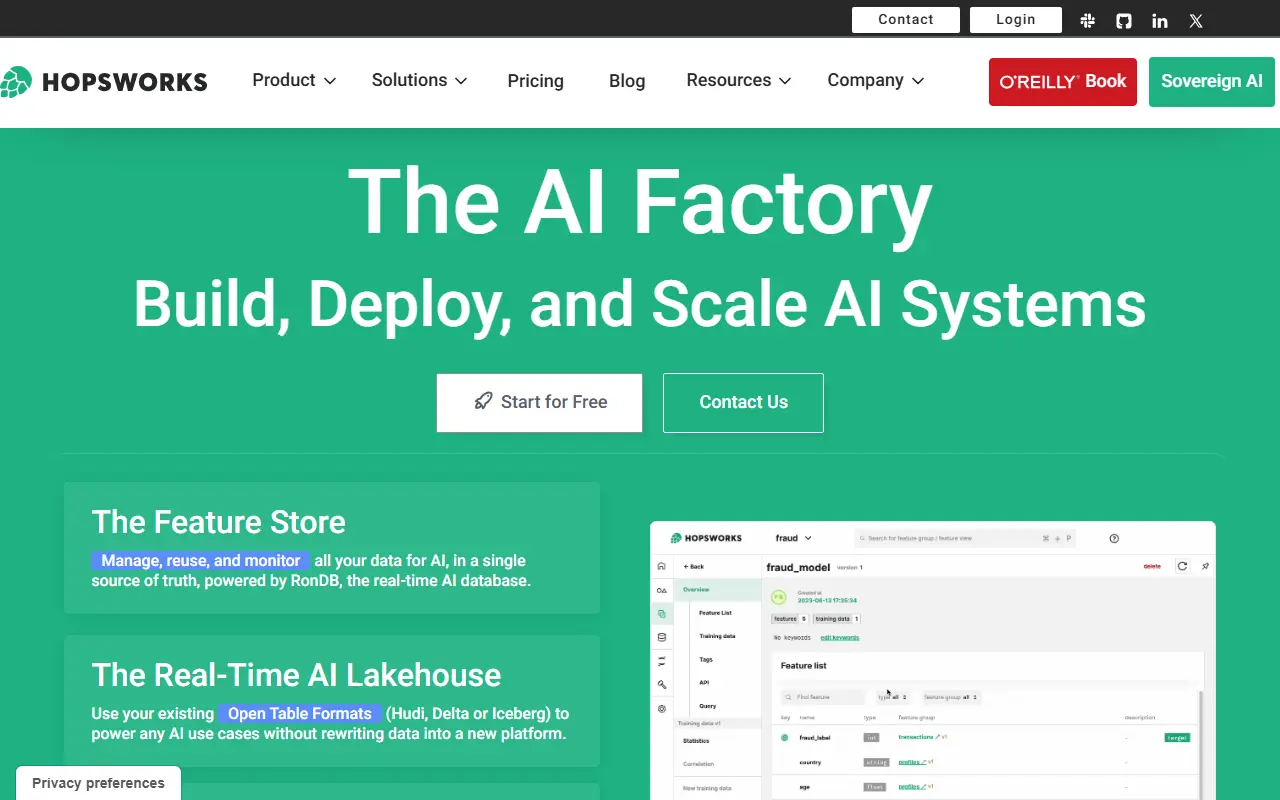The image size is (1280, 800).
Task: Open the LinkedIn icon link
Action: (1160, 20)
